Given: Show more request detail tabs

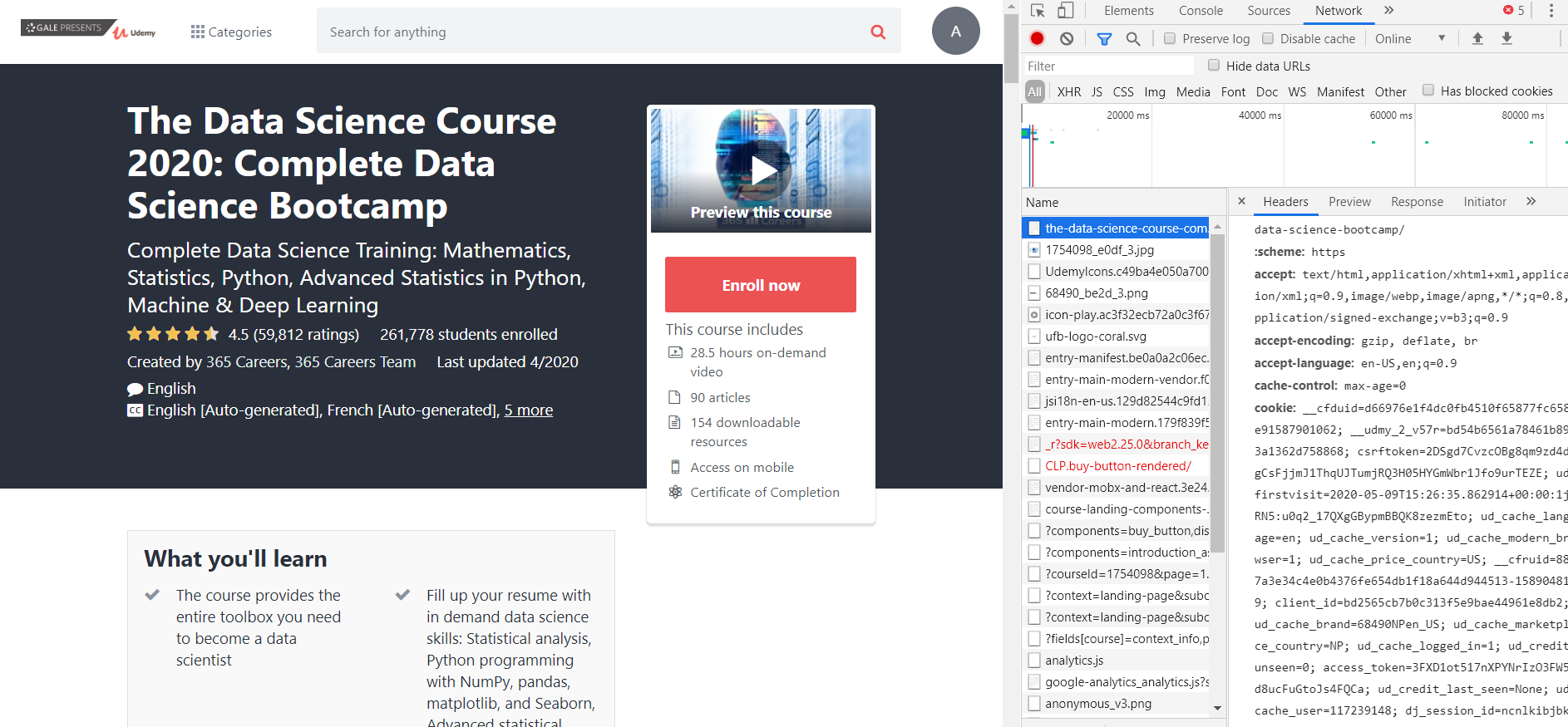Looking at the screenshot, I should click(x=1531, y=201).
